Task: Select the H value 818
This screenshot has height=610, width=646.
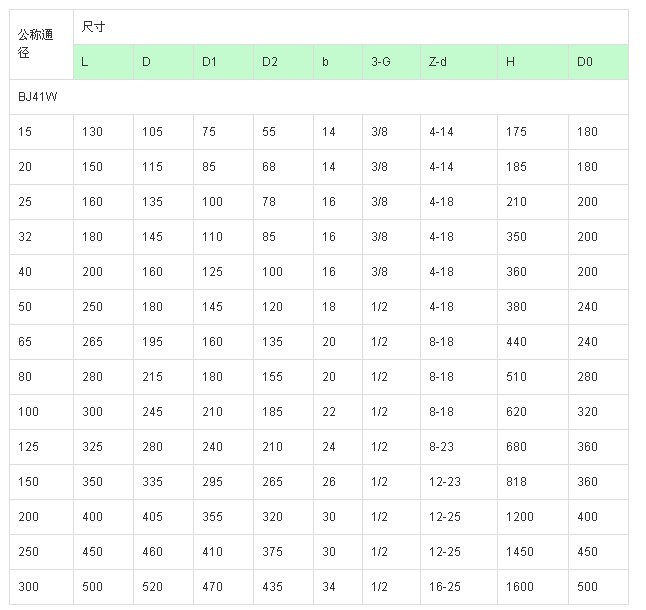Action: pos(516,482)
